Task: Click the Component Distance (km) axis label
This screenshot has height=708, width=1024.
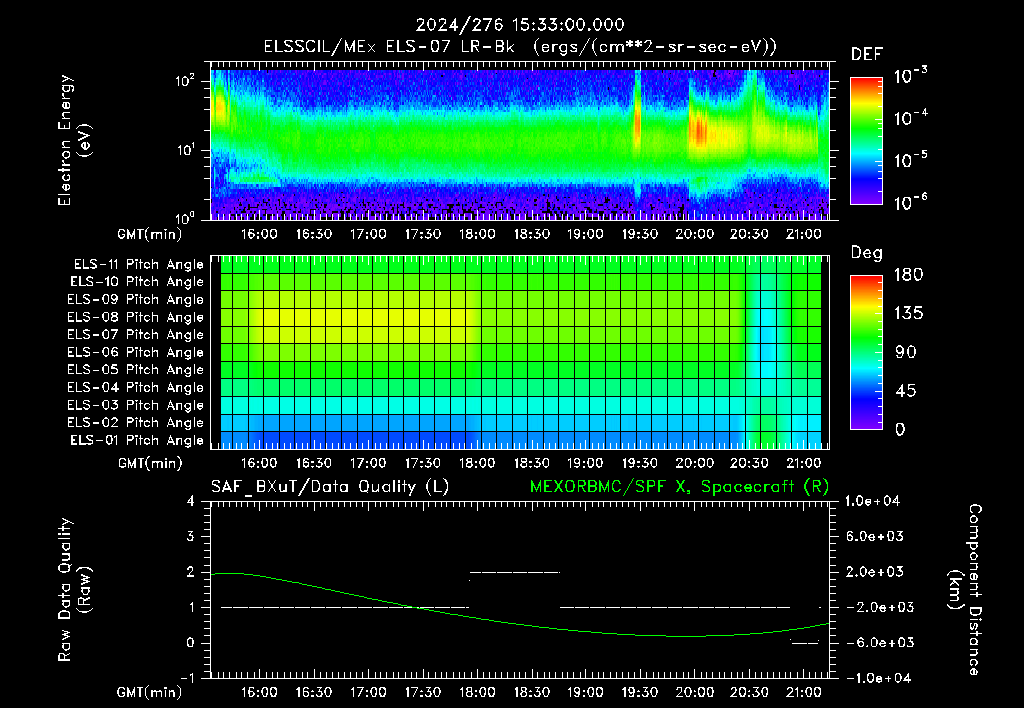Action: (x=965, y=590)
